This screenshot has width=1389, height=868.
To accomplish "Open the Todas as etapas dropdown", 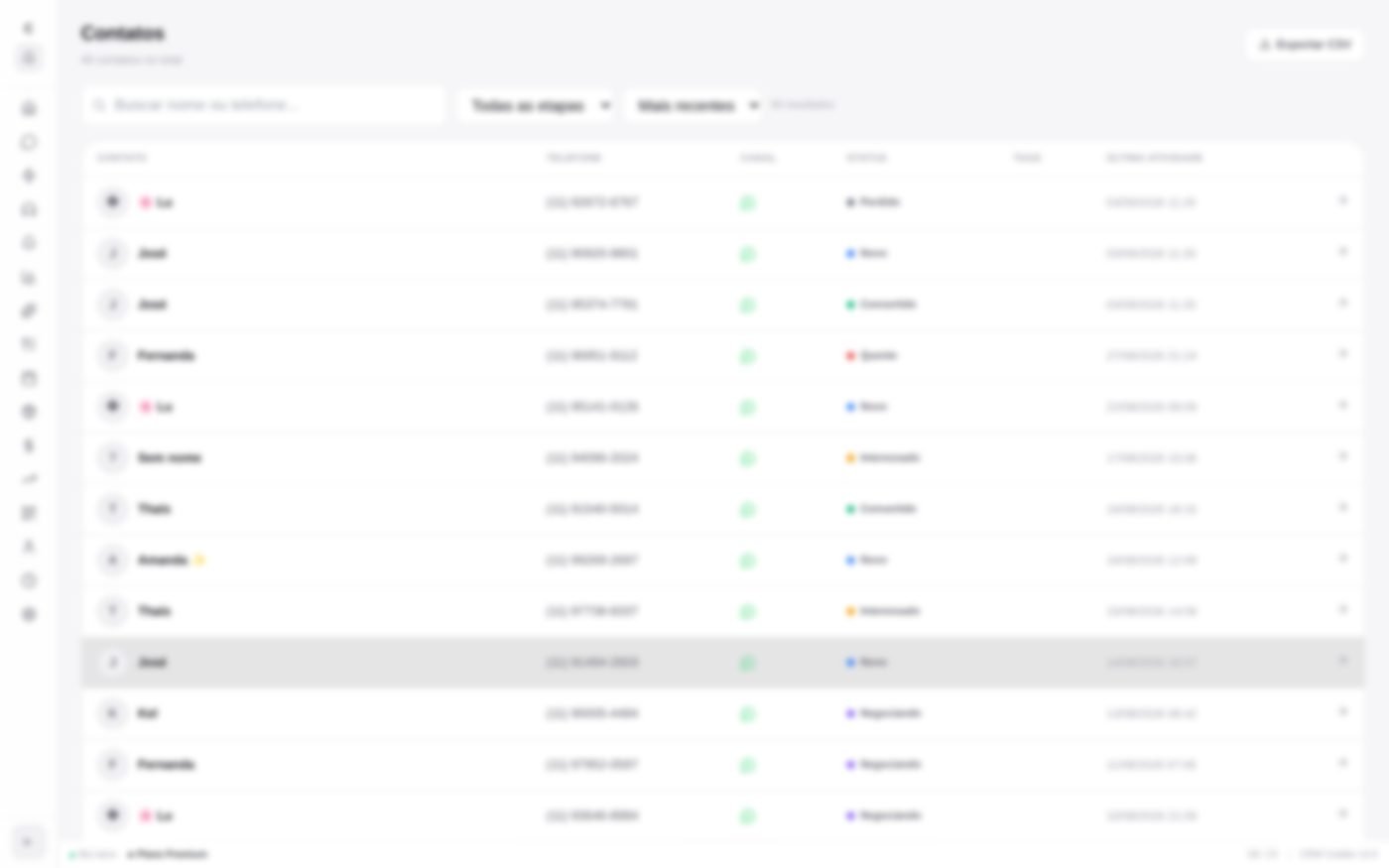I will pyautogui.click(x=536, y=105).
